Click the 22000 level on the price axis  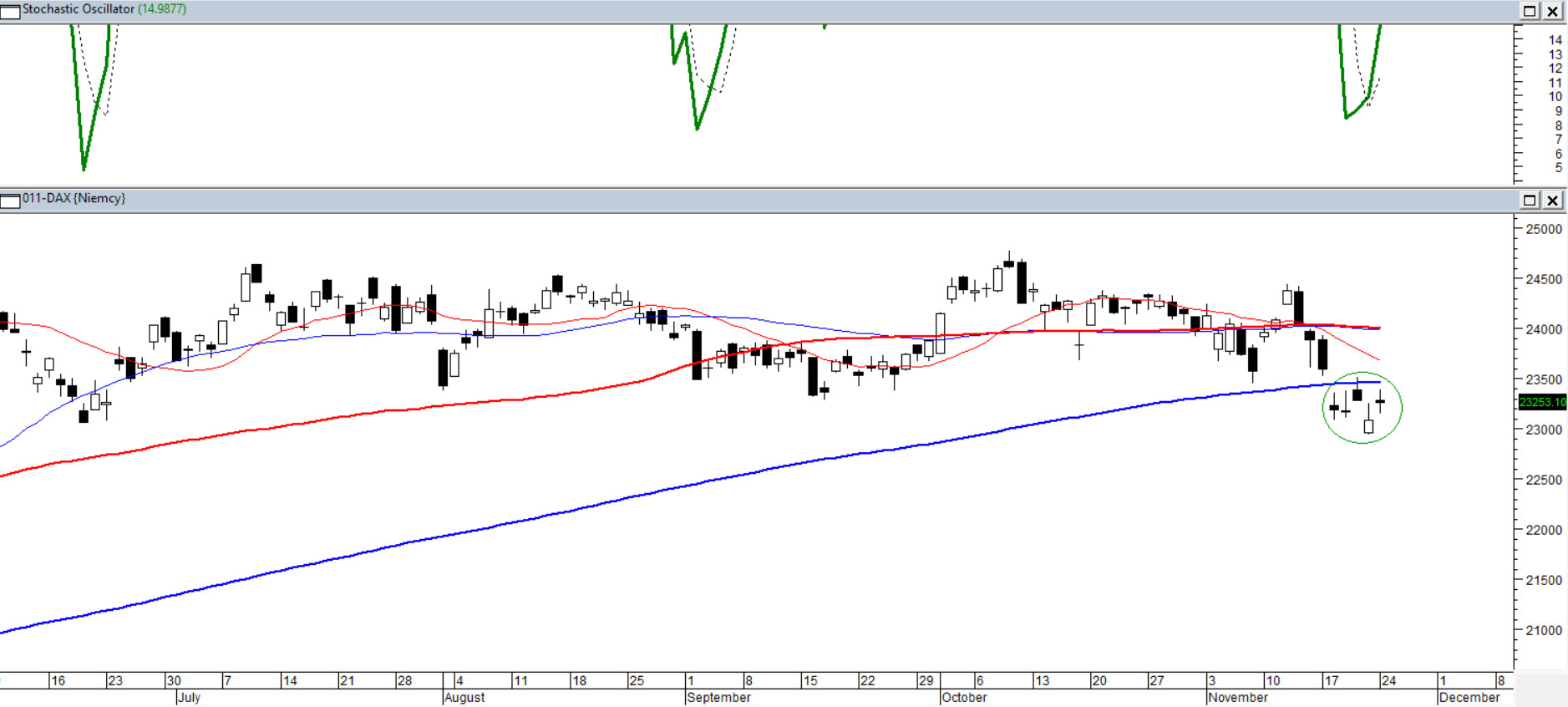pyautogui.click(x=1543, y=531)
